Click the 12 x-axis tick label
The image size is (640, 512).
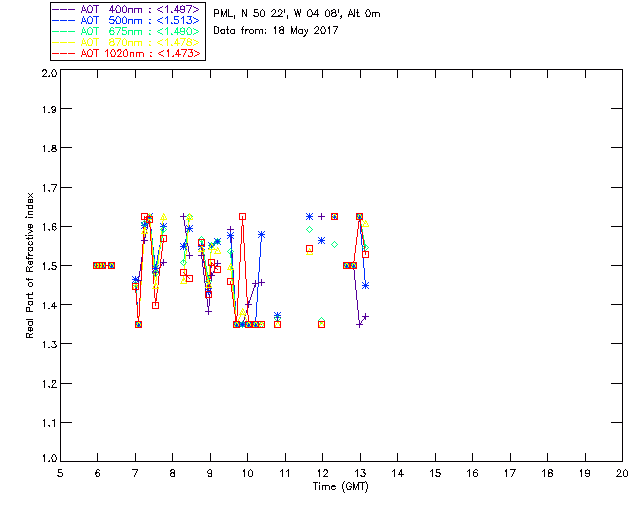click(x=322, y=473)
